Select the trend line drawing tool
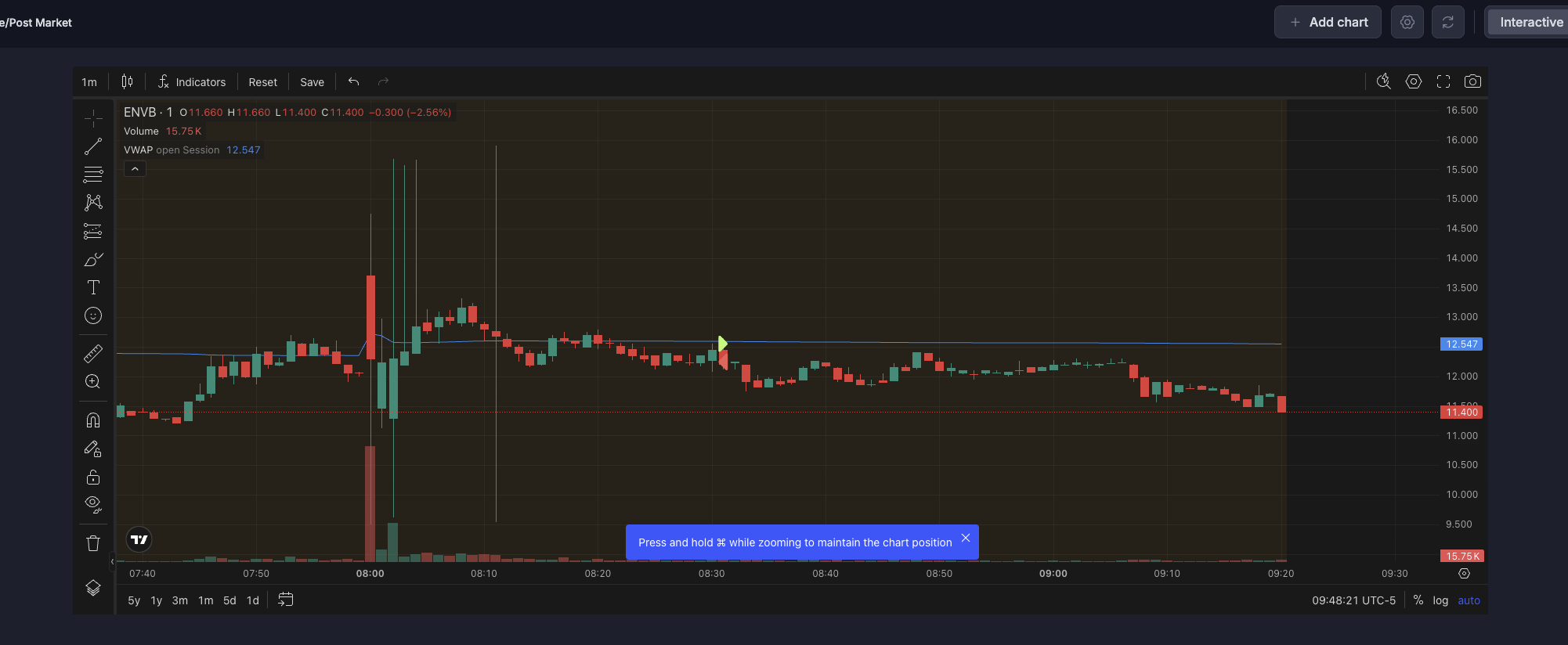Image resolution: width=1568 pixels, height=645 pixels. [93, 146]
